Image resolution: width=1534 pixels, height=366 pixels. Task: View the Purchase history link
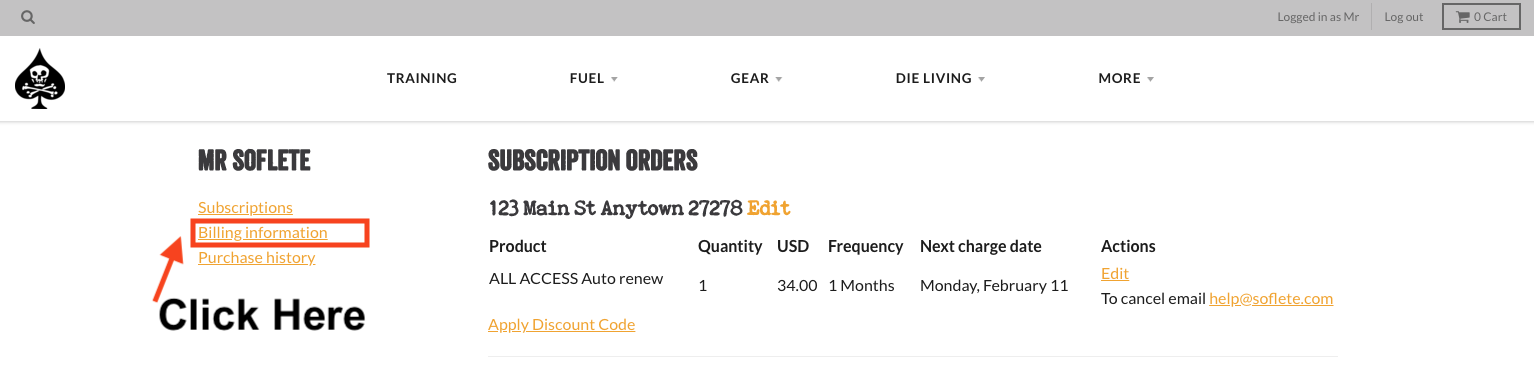pos(257,257)
